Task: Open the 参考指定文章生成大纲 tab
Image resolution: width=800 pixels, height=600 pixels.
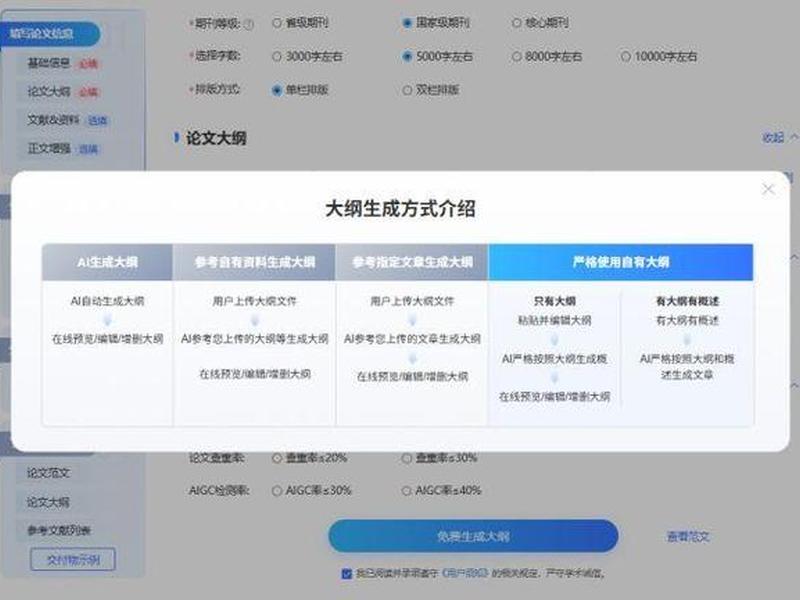Action: [412, 262]
